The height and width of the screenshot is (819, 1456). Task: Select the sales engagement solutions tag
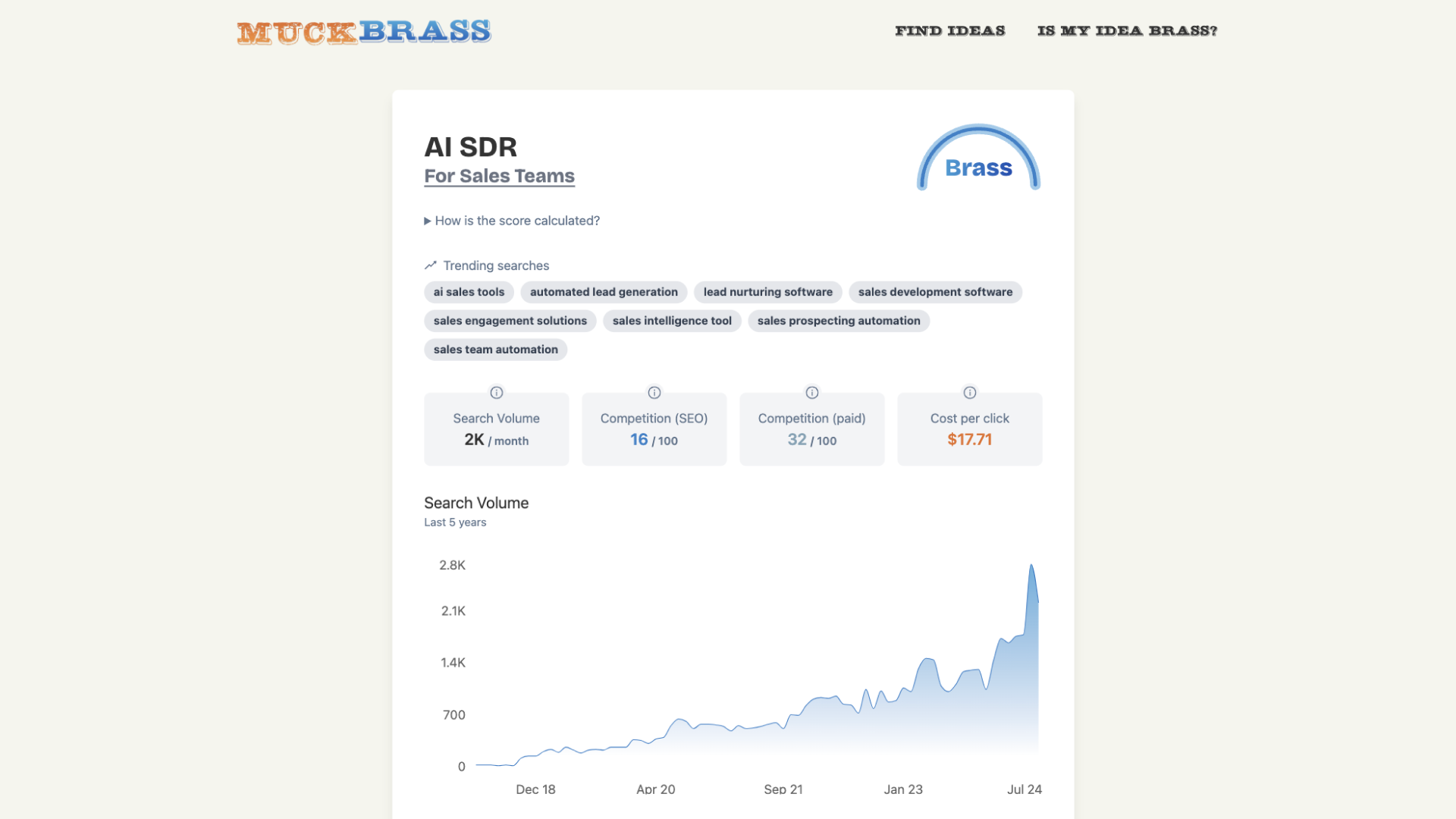[x=510, y=321]
